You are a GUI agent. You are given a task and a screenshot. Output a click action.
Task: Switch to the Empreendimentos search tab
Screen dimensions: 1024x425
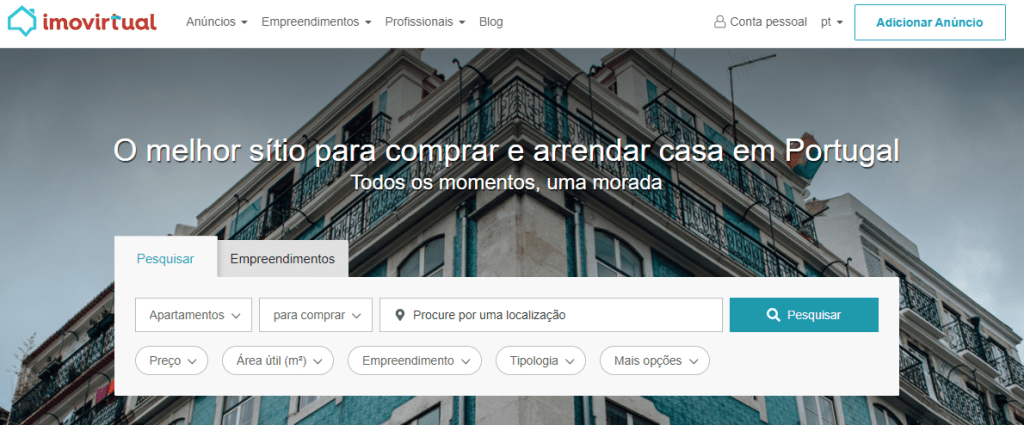(283, 259)
